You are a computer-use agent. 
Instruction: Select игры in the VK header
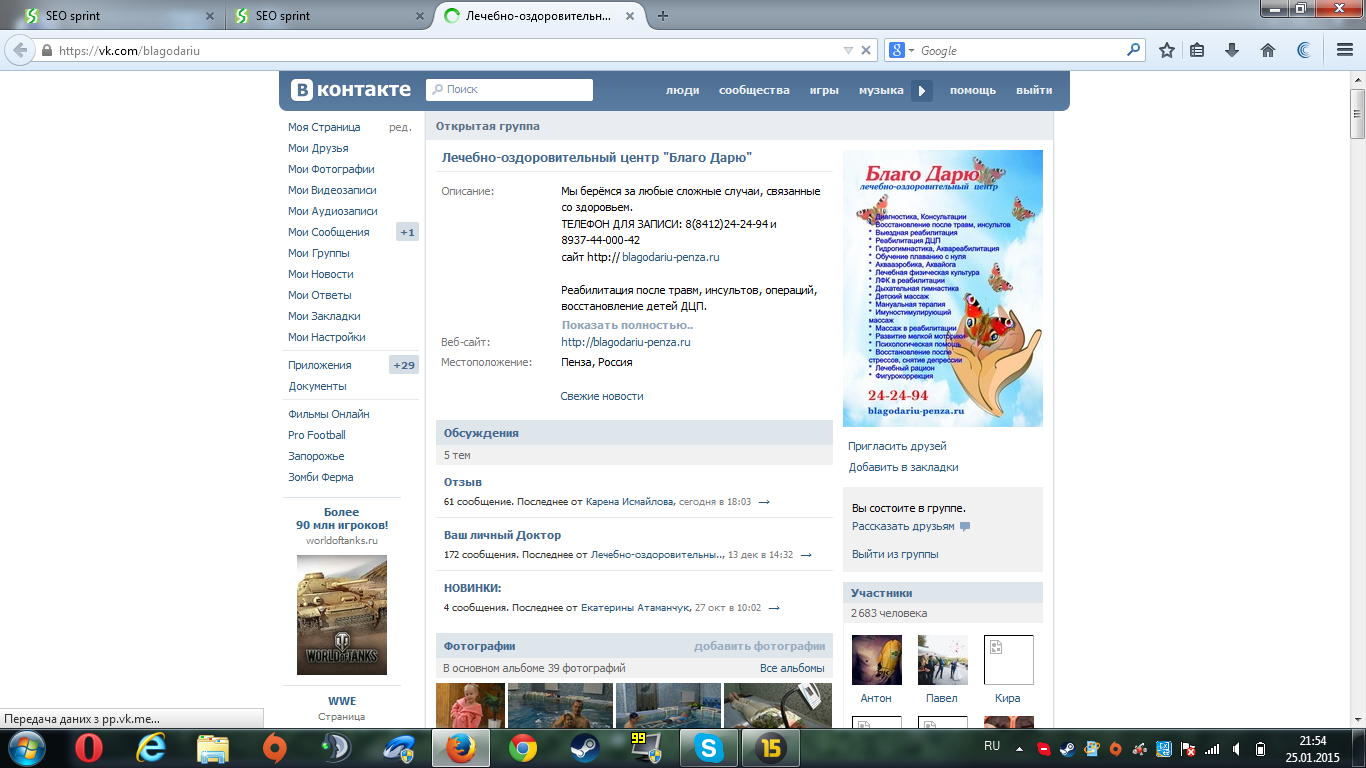click(x=824, y=90)
